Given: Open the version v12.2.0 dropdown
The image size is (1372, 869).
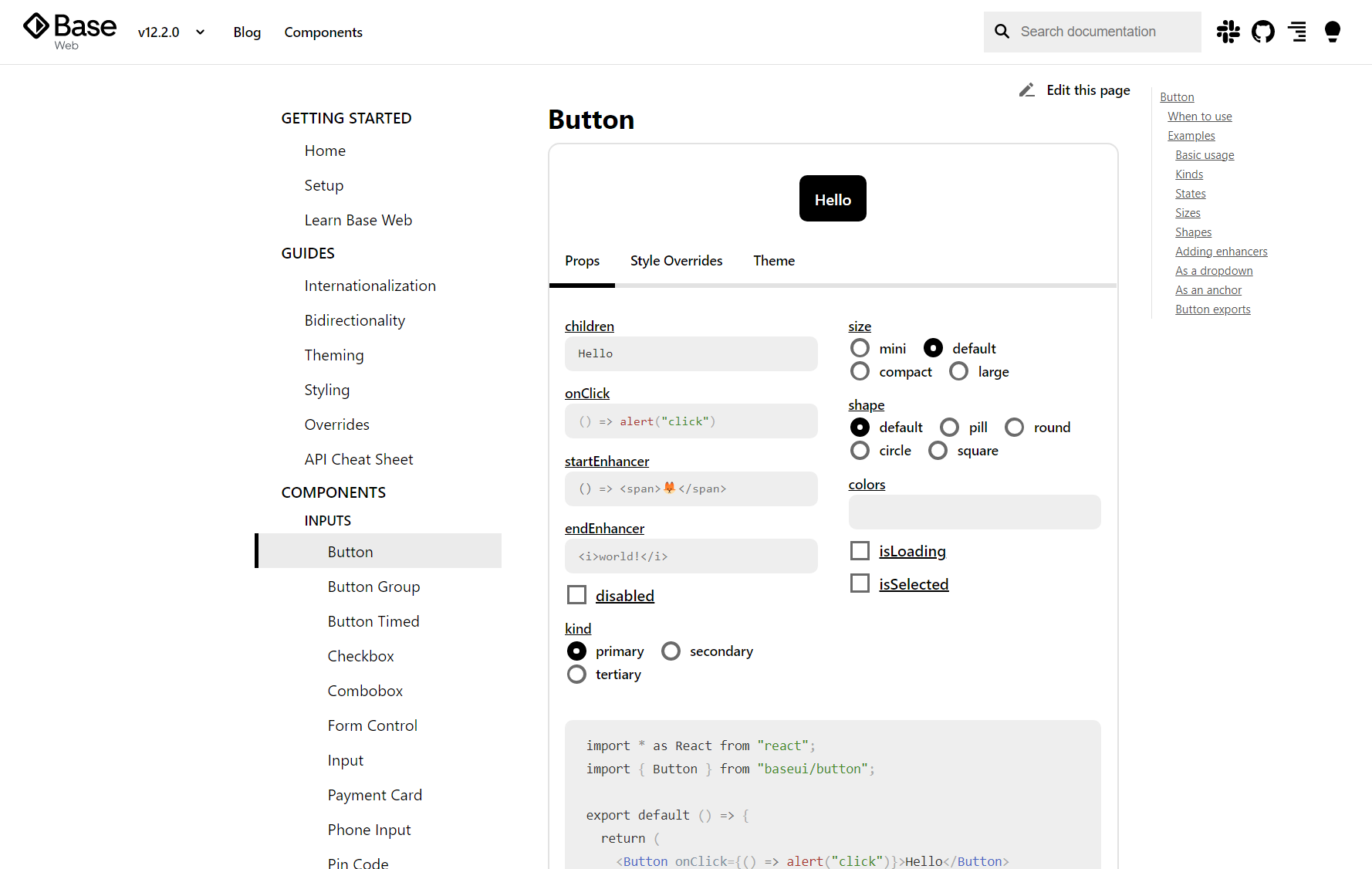Looking at the screenshot, I should (171, 32).
